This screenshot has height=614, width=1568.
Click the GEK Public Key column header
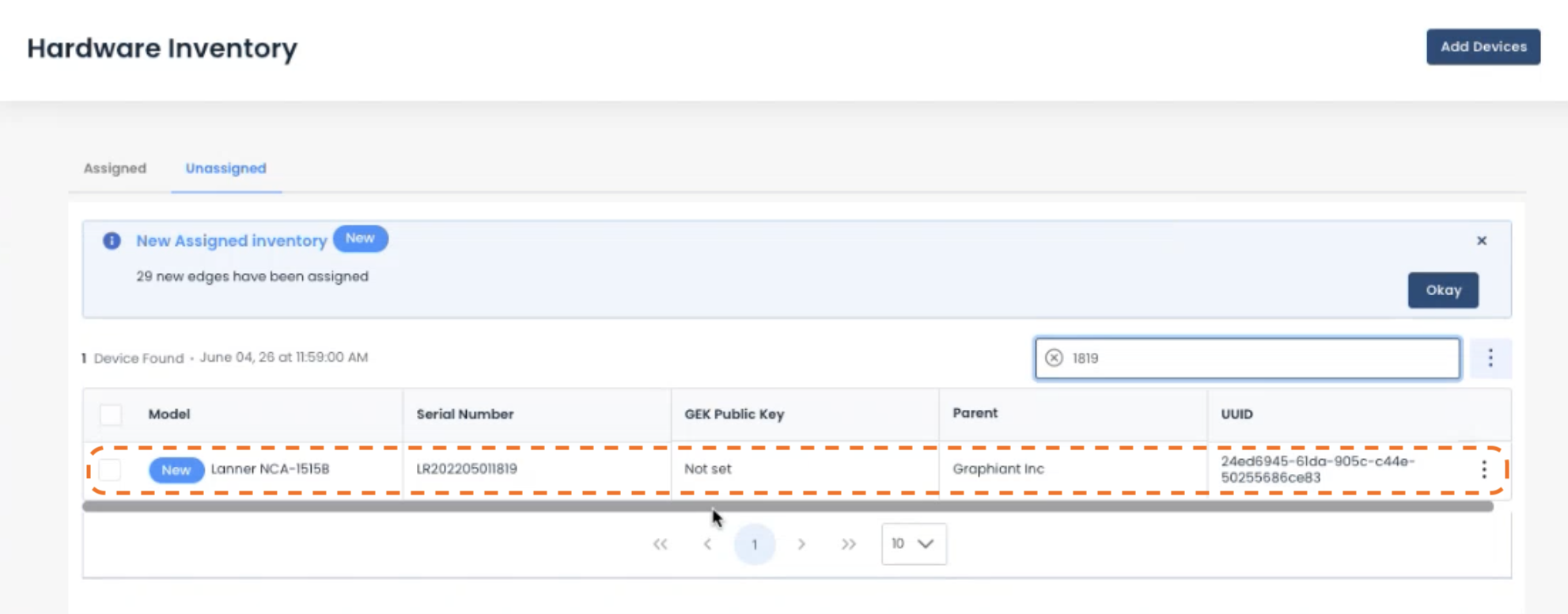(733, 414)
